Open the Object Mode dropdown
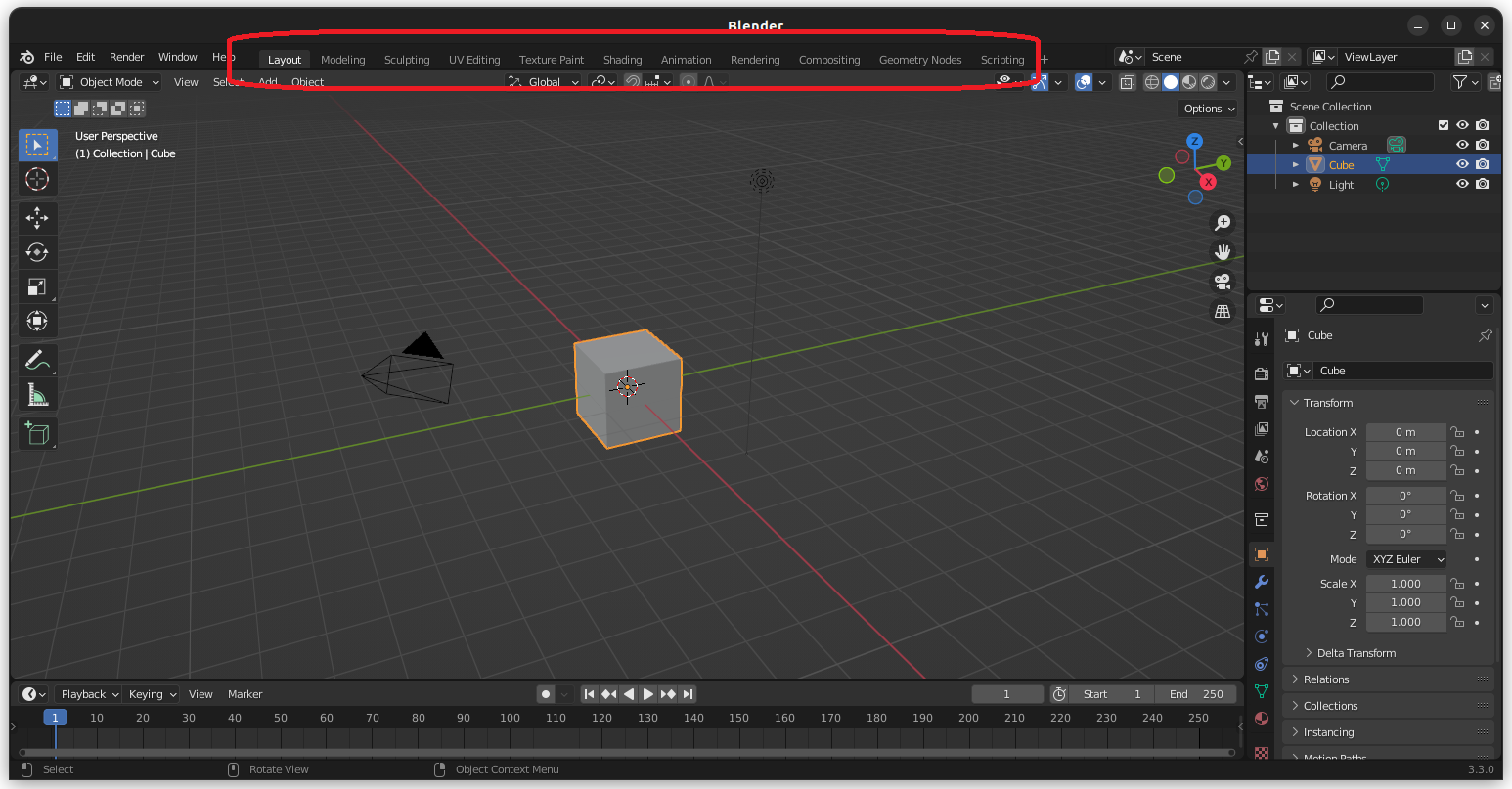Screen dimensions: 1512x789 pos(110,82)
